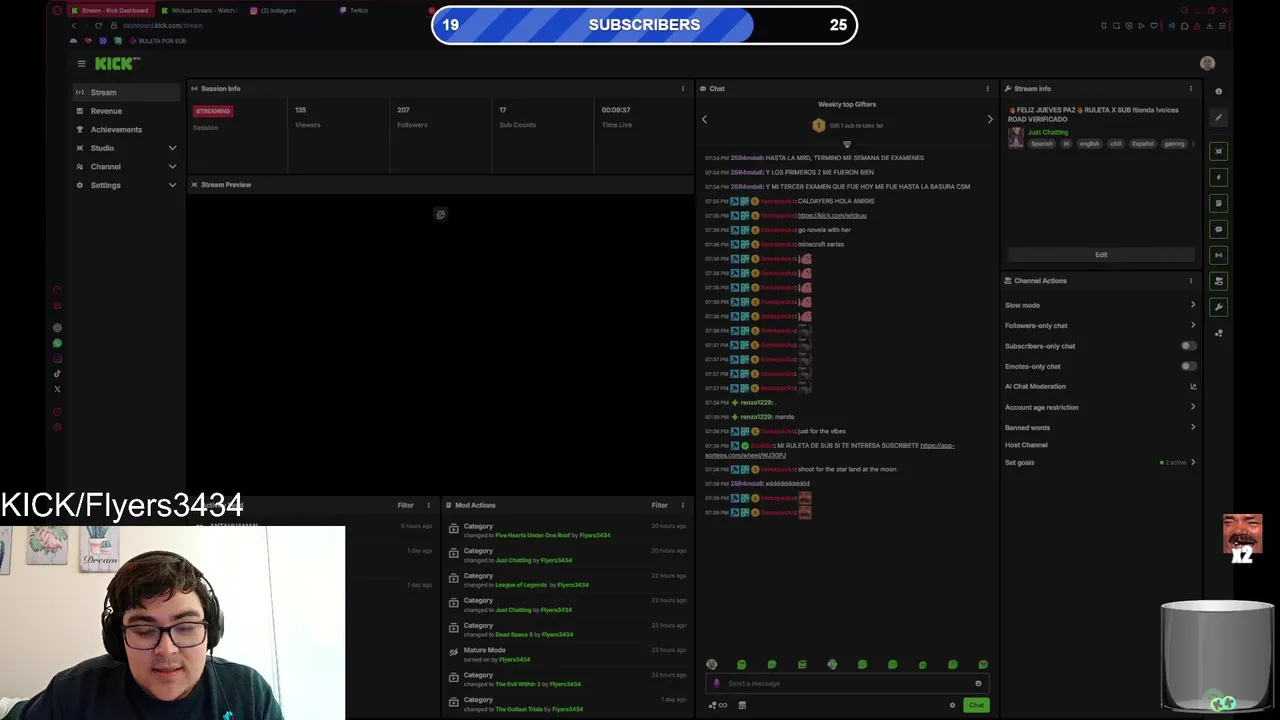
Task: Open the Stream page in the sidebar
Action: [x=126, y=92]
